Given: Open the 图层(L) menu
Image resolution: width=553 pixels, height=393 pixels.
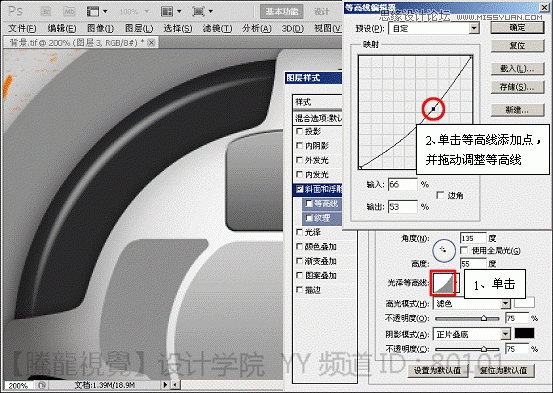Looking at the screenshot, I should pyautogui.click(x=139, y=28).
